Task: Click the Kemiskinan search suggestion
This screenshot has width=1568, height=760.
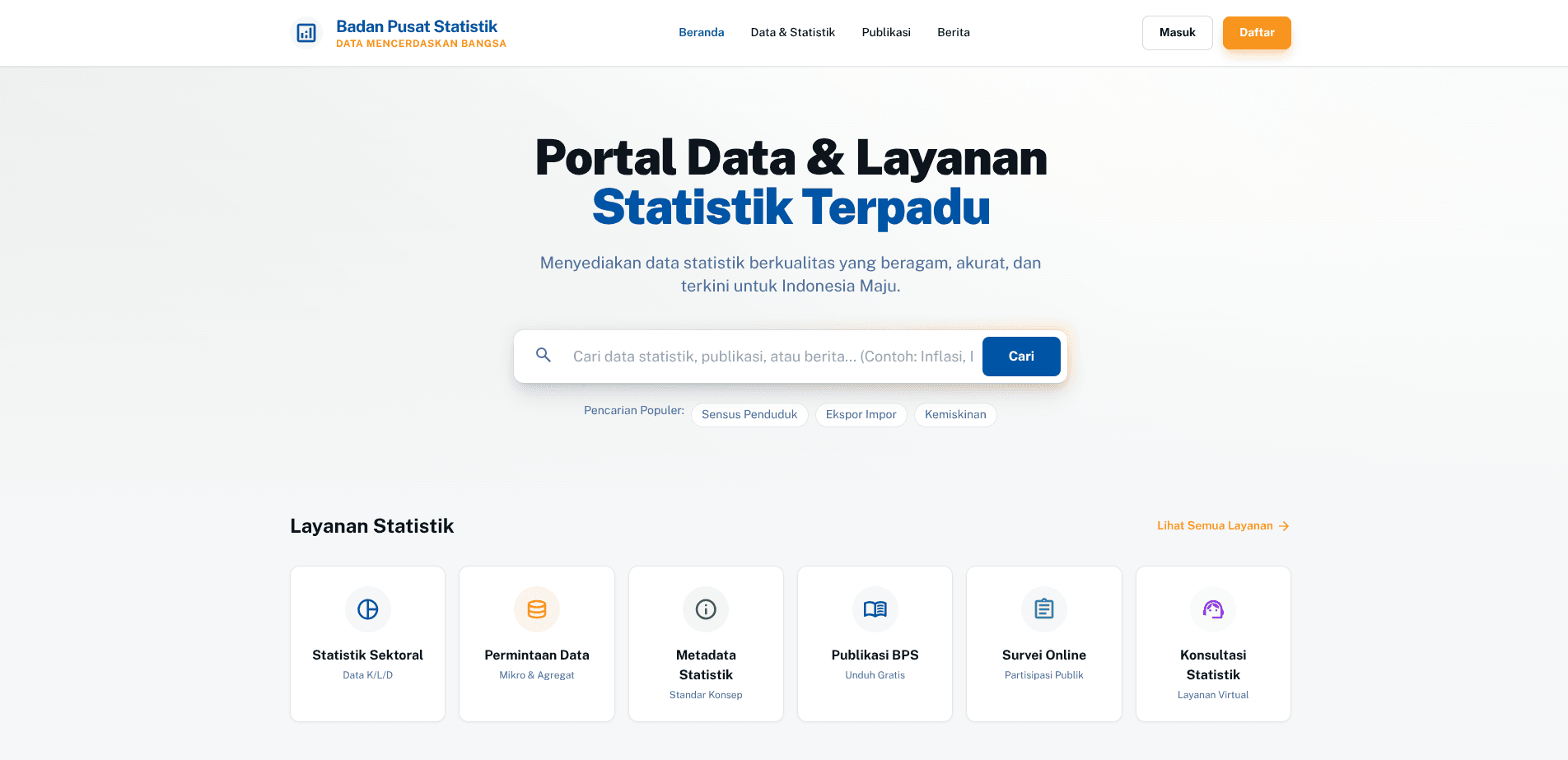Action: click(x=955, y=414)
